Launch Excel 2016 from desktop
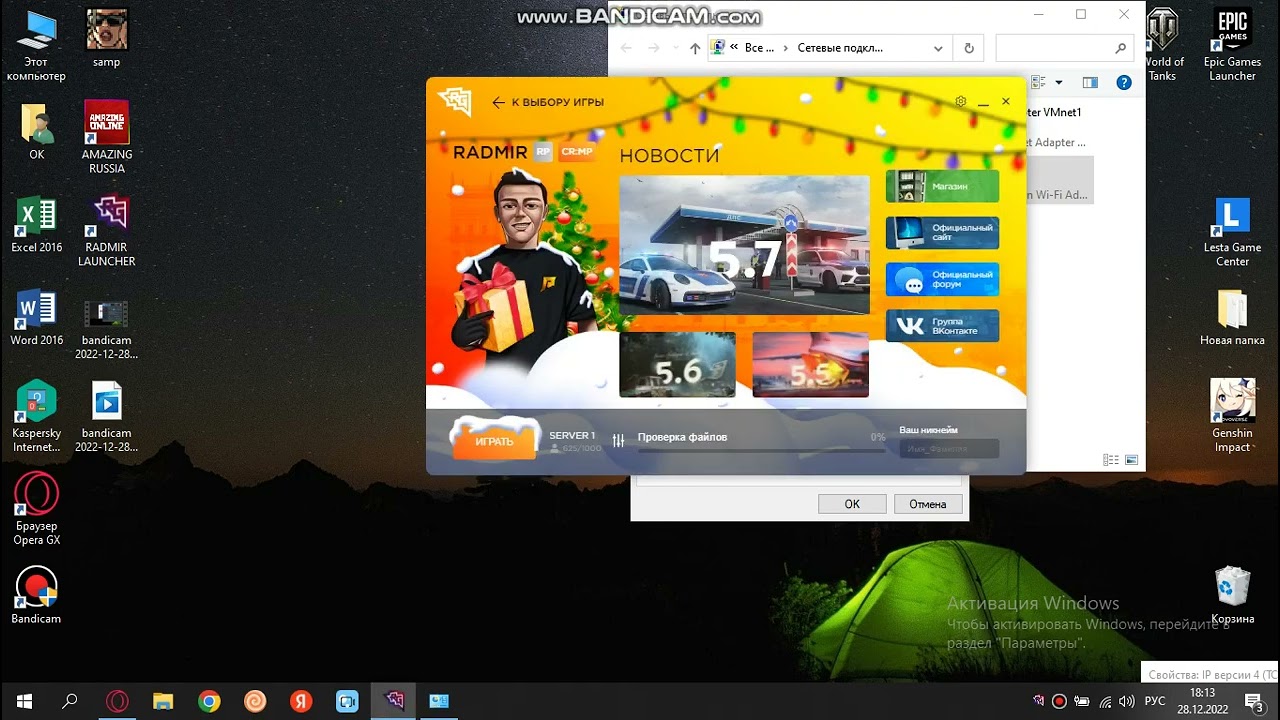Image resolution: width=1280 pixels, height=720 pixels. pos(37,225)
